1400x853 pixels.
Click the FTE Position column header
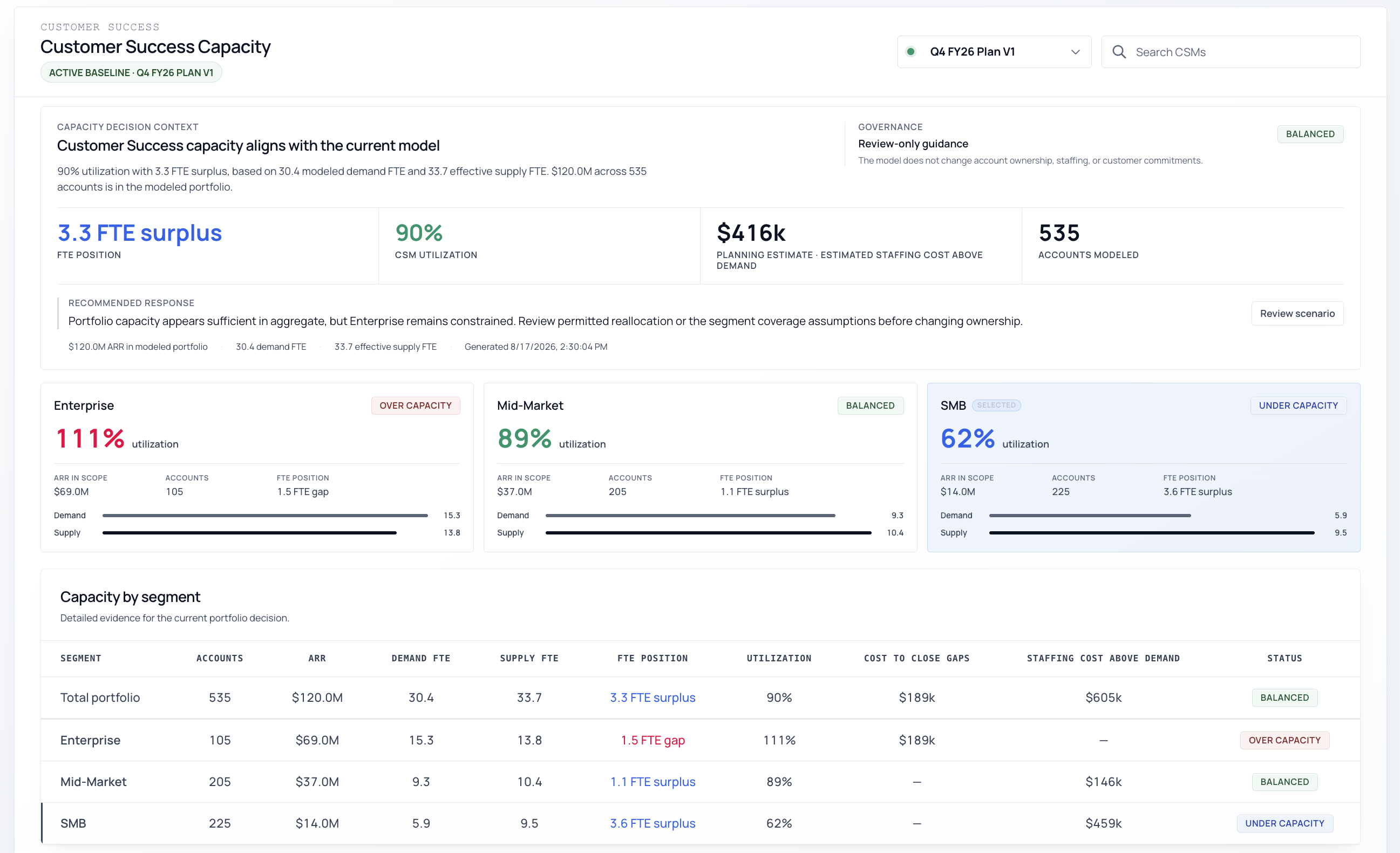[653, 658]
